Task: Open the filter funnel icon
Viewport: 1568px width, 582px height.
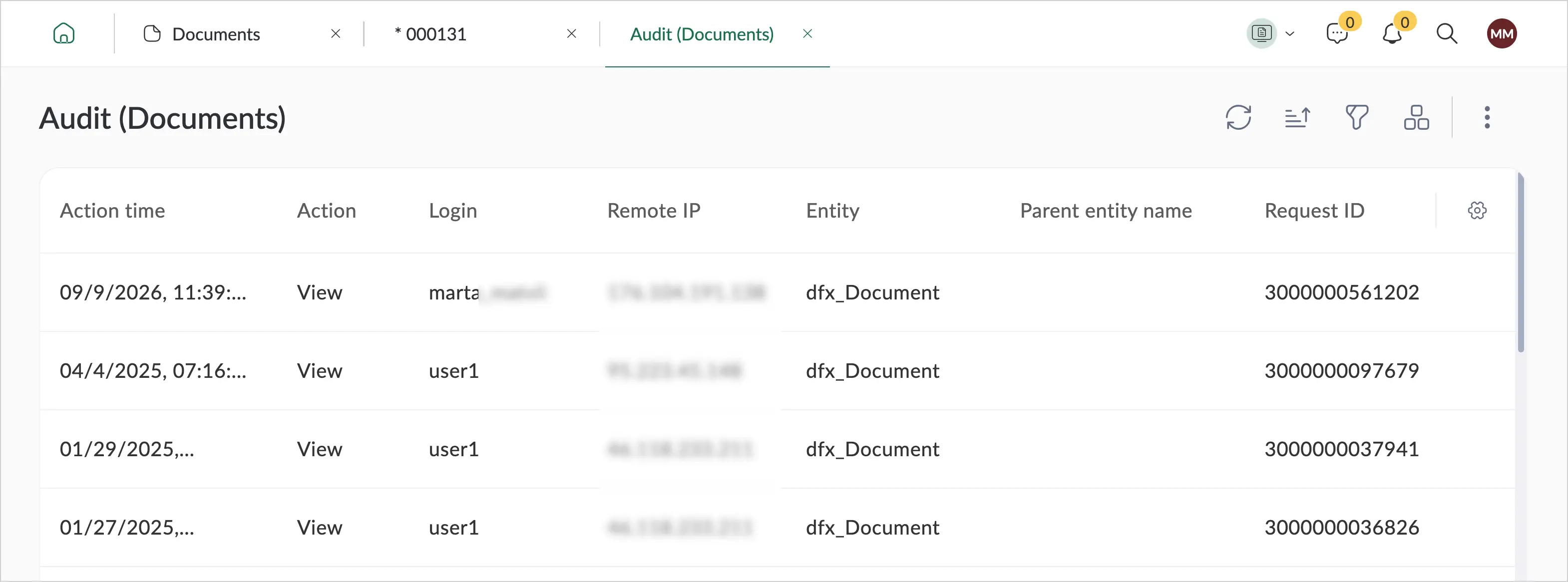Action: pyautogui.click(x=1357, y=117)
